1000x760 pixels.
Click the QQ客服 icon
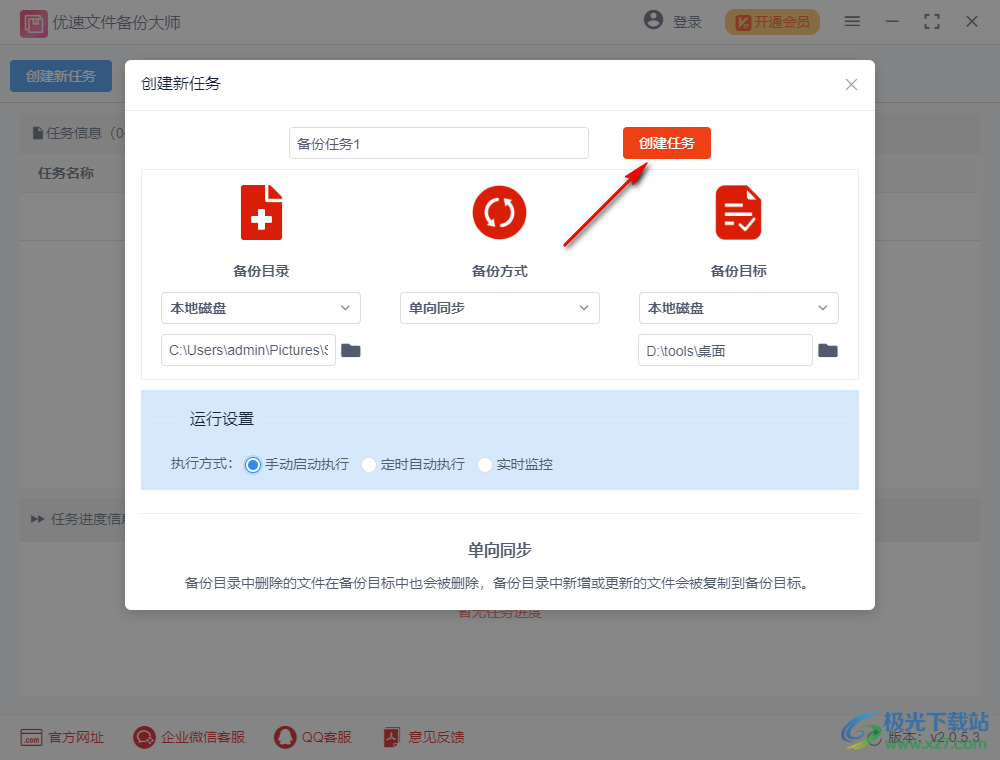[x=285, y=737]
